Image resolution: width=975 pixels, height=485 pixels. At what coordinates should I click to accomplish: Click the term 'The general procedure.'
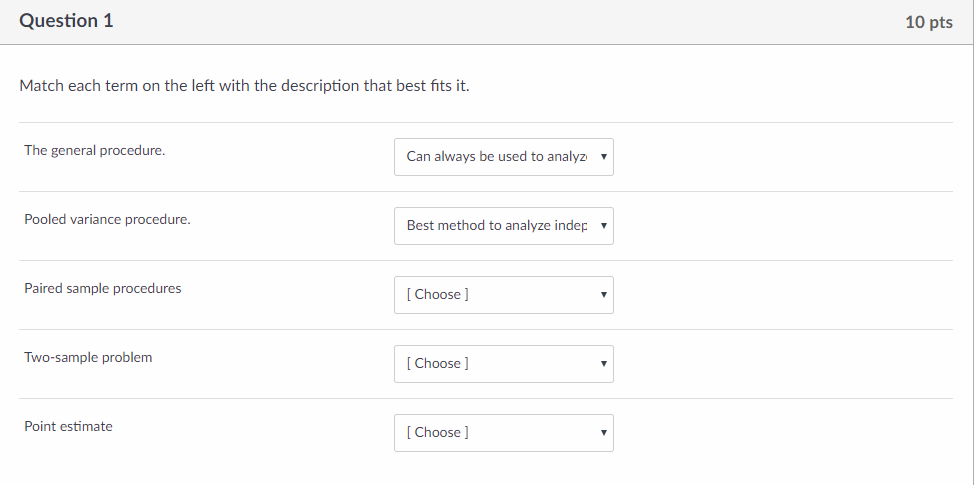(x=95, y=150)
